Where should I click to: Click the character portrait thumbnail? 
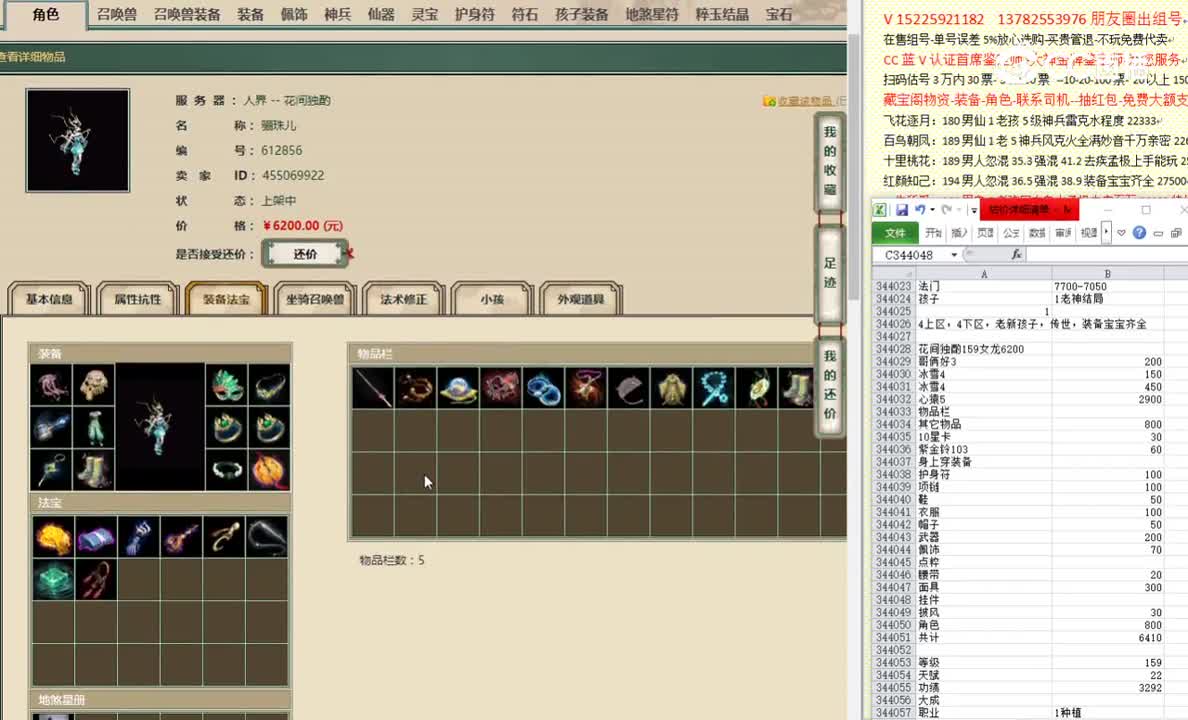click(77, 140)
